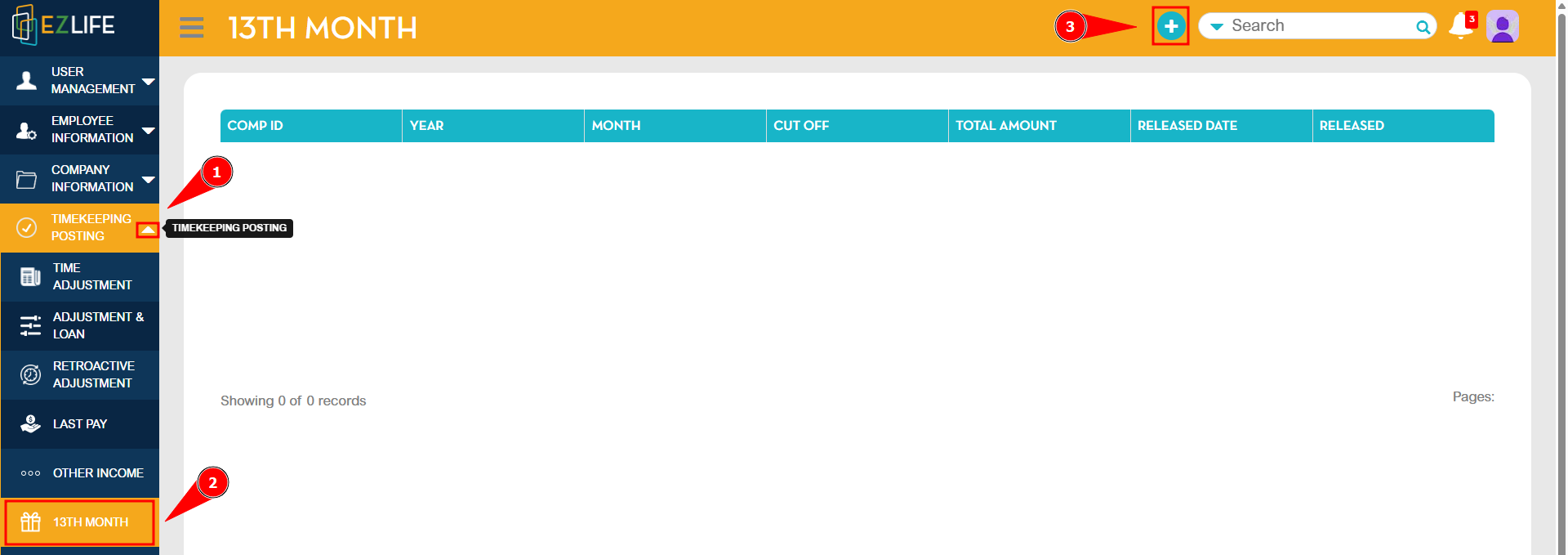Click the Last Pay hand icon
This screenshot has height=555, width=1568.
[30, 424]
